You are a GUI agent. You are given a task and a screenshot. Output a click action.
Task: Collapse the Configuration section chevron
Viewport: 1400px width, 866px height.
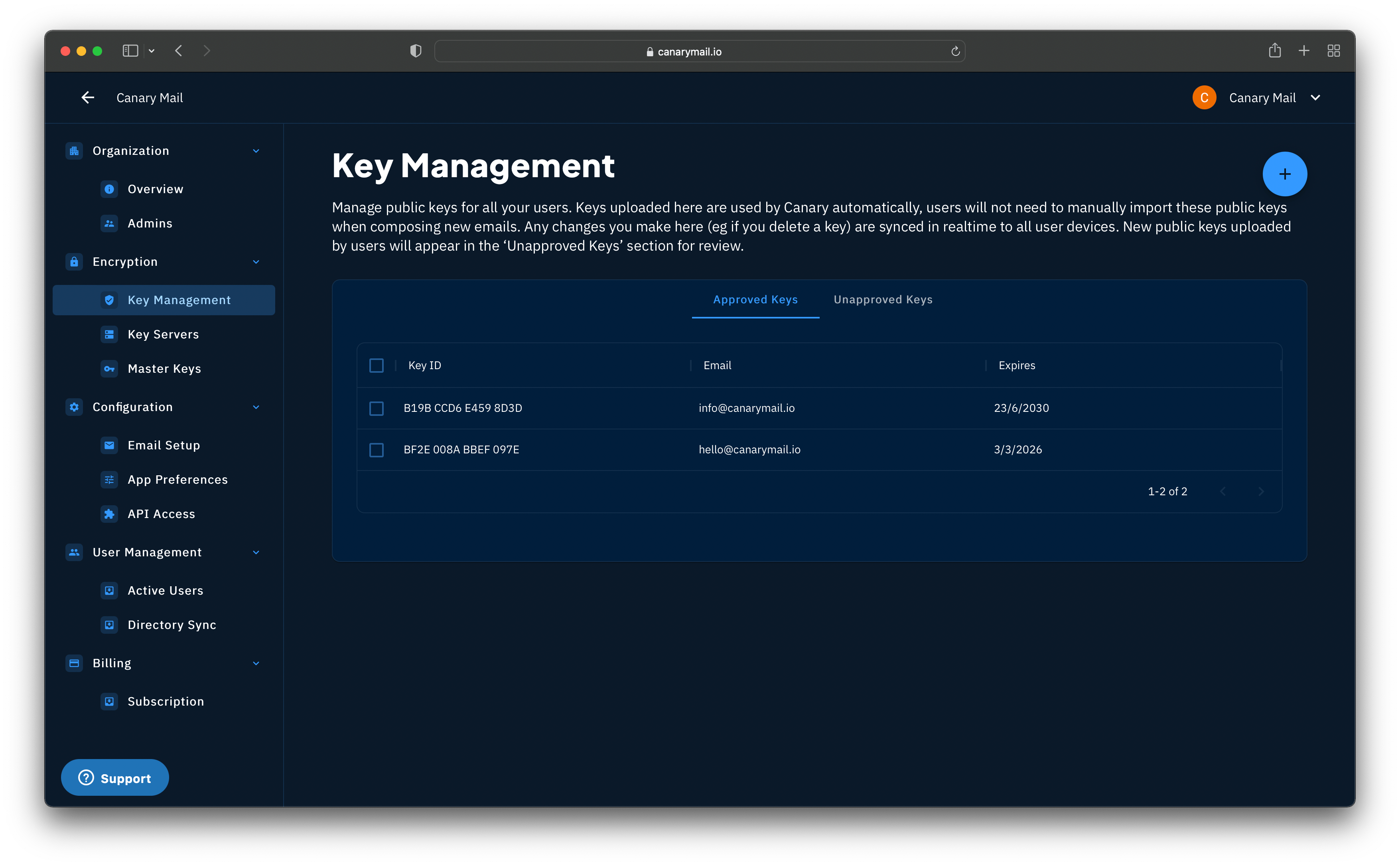[256, 407]
